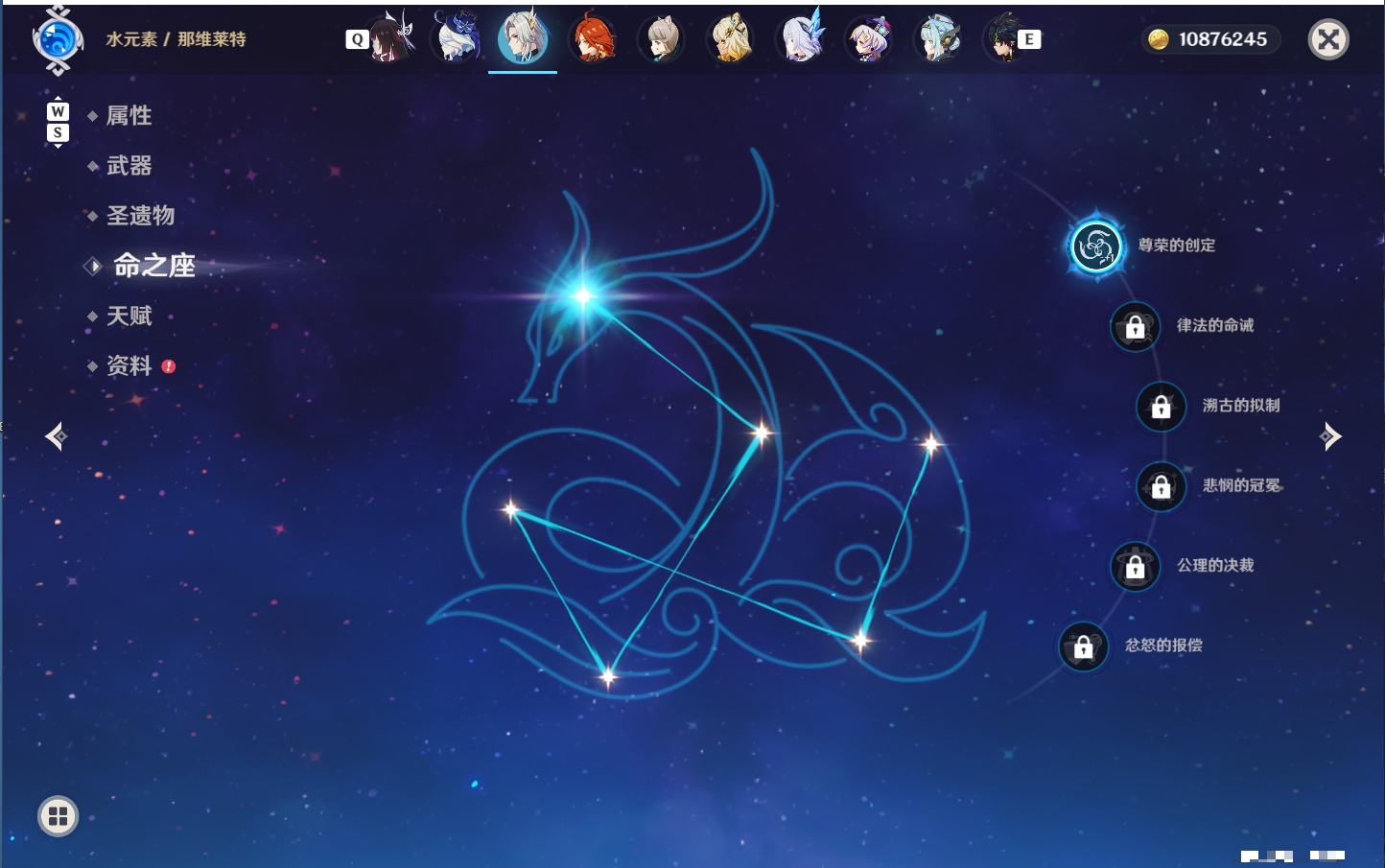
Task: Open the locked 公理的决裁 constellation node
Action: [x=1135, y=566]
